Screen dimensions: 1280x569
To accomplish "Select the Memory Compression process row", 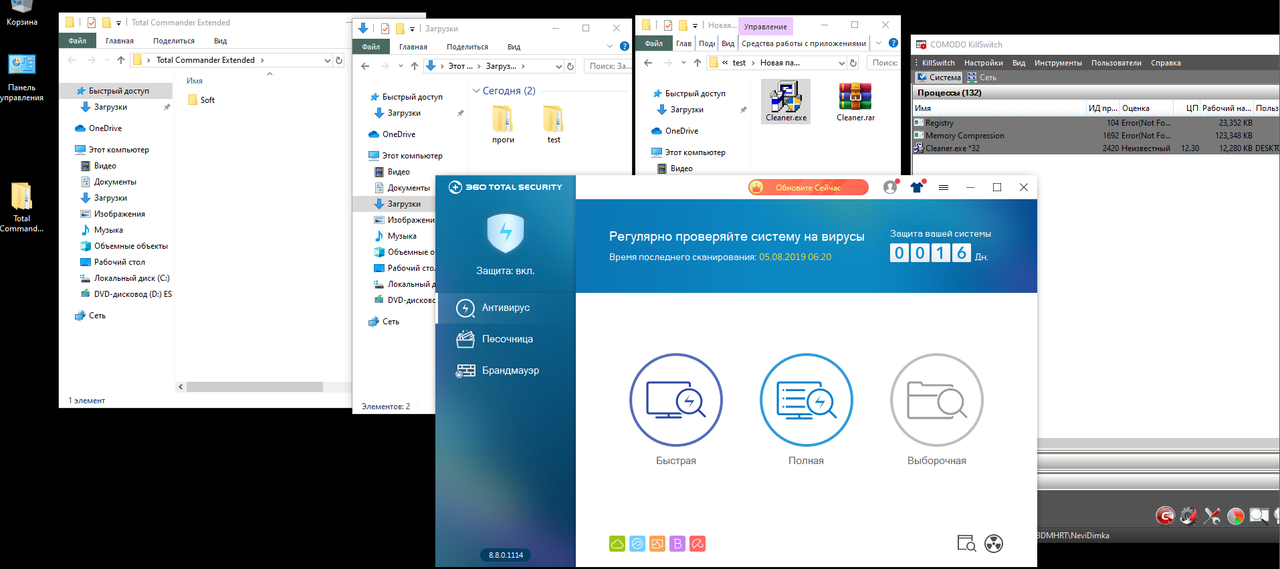I will [1096, 135].
